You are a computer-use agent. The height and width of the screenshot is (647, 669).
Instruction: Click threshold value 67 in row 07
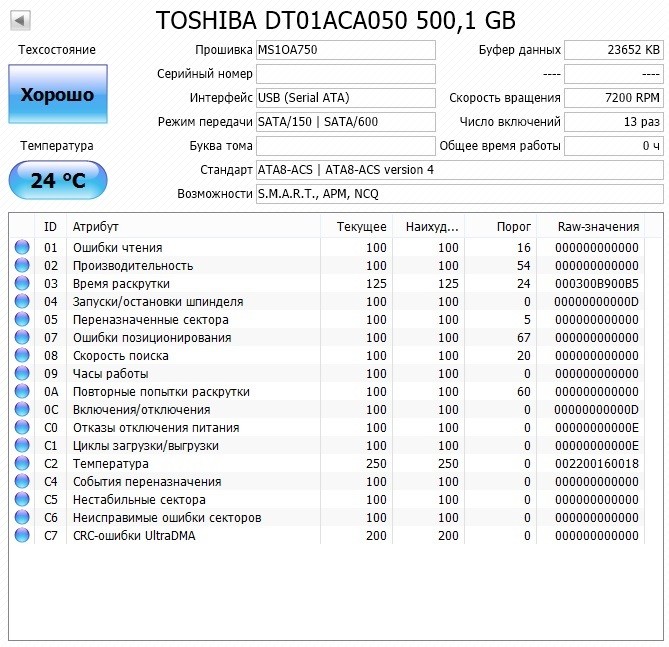pos(524,338)
